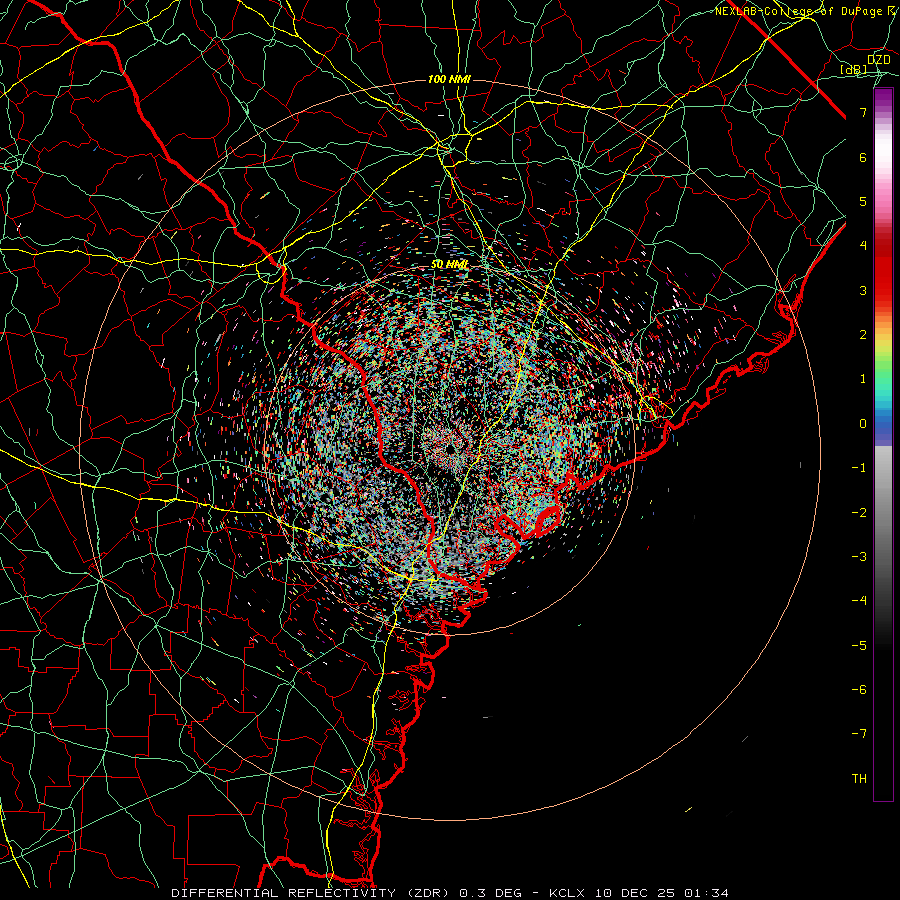Click the TH threshold label on the scale
This screenshot has height=900, width=900.
(x=859, y=779)
